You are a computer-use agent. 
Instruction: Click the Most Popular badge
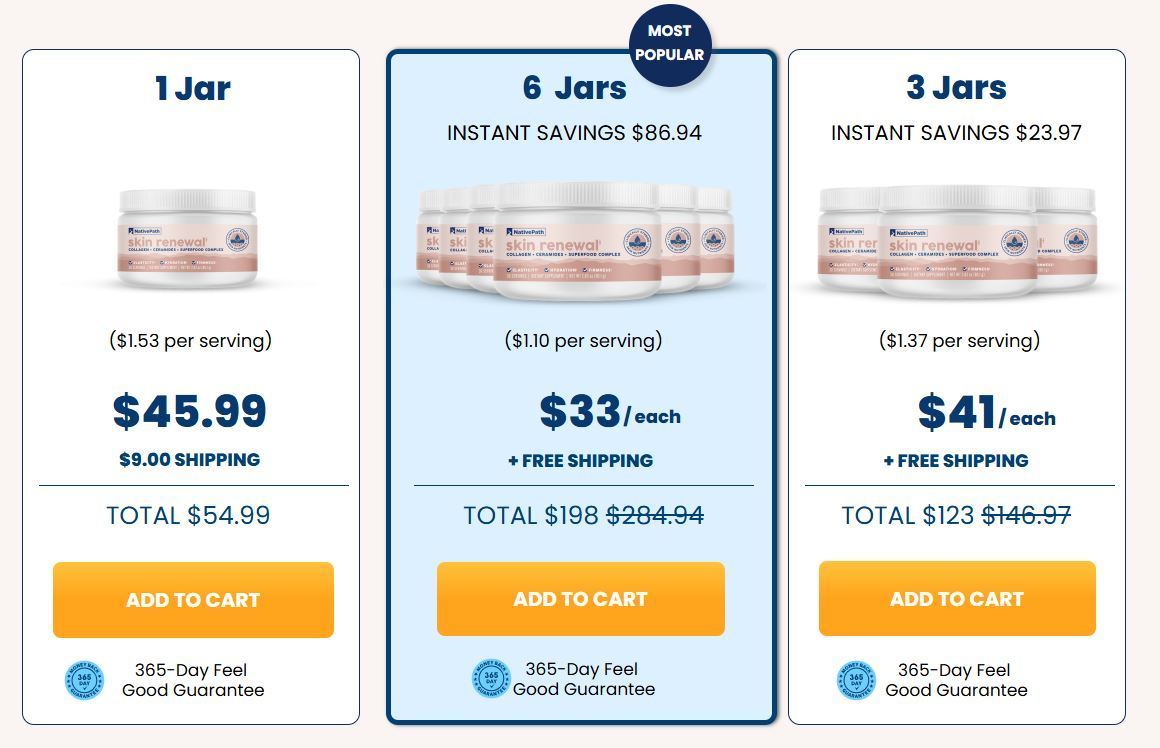[669, 43]
